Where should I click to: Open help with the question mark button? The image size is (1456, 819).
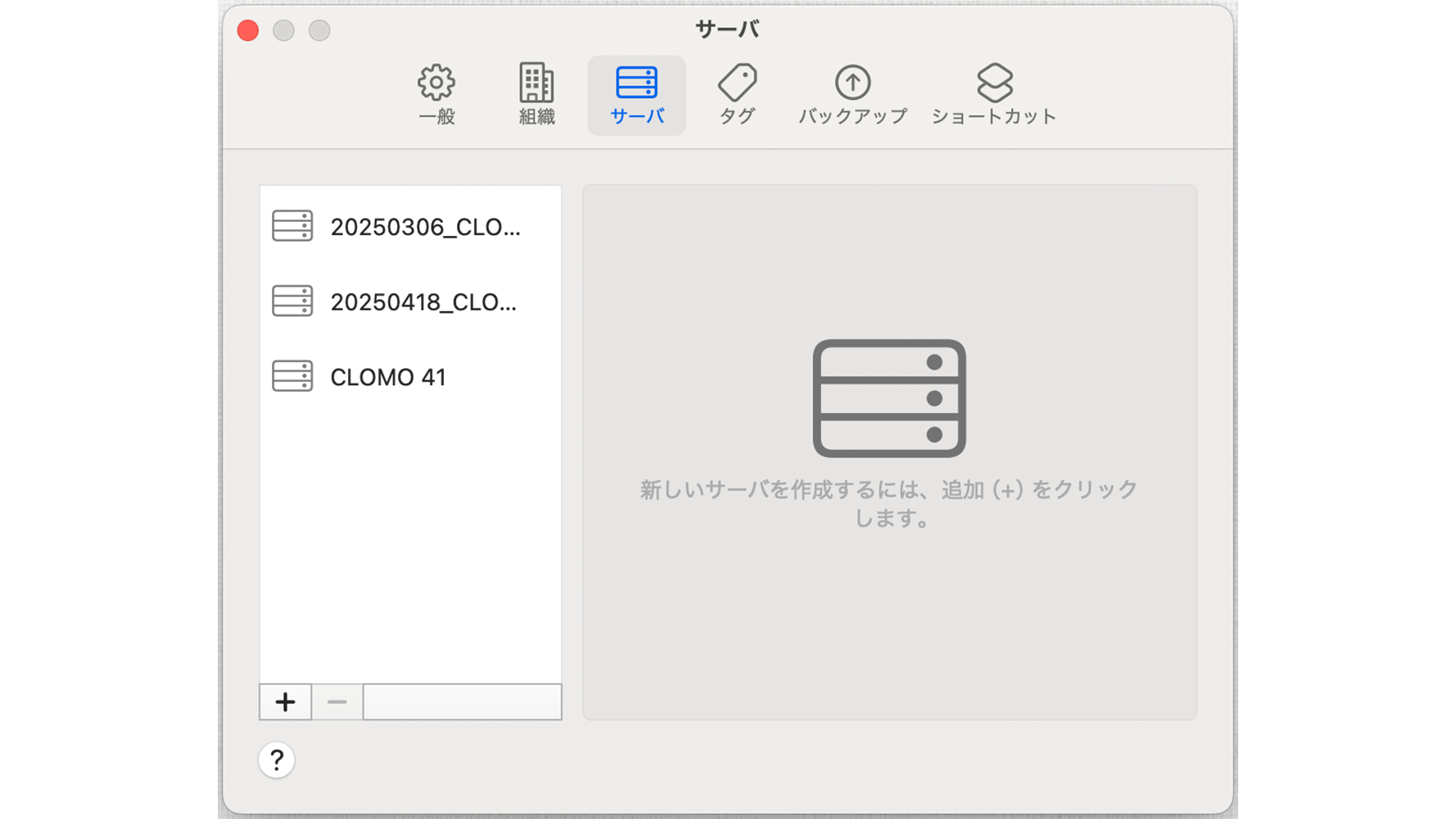coord(277,760)
